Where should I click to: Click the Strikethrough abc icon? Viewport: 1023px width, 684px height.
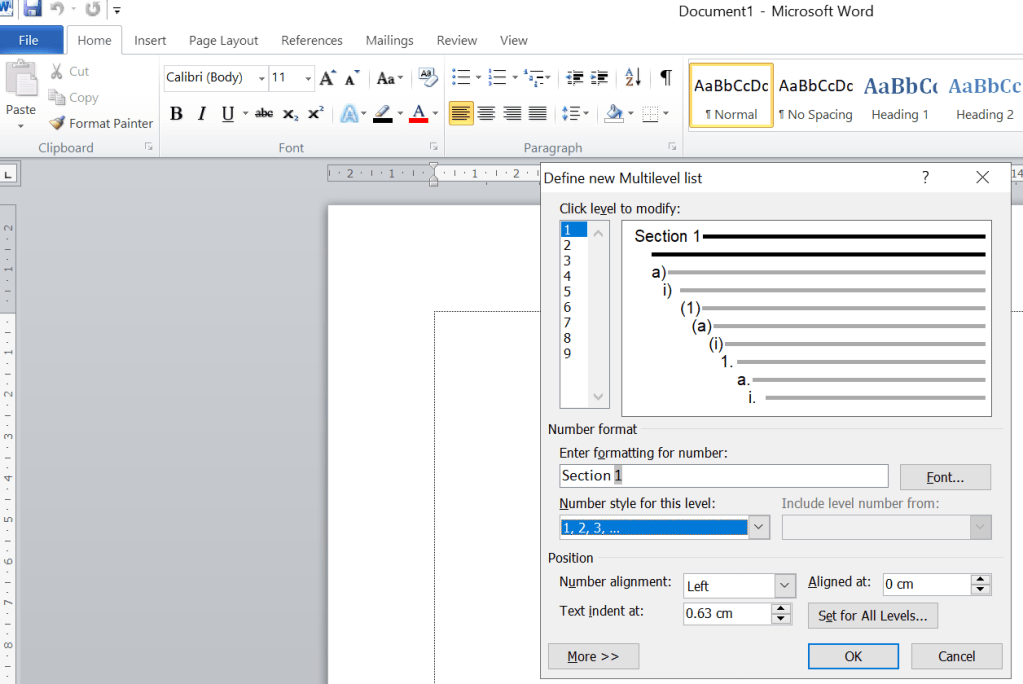pyautogui.click(x=264, y=114)
